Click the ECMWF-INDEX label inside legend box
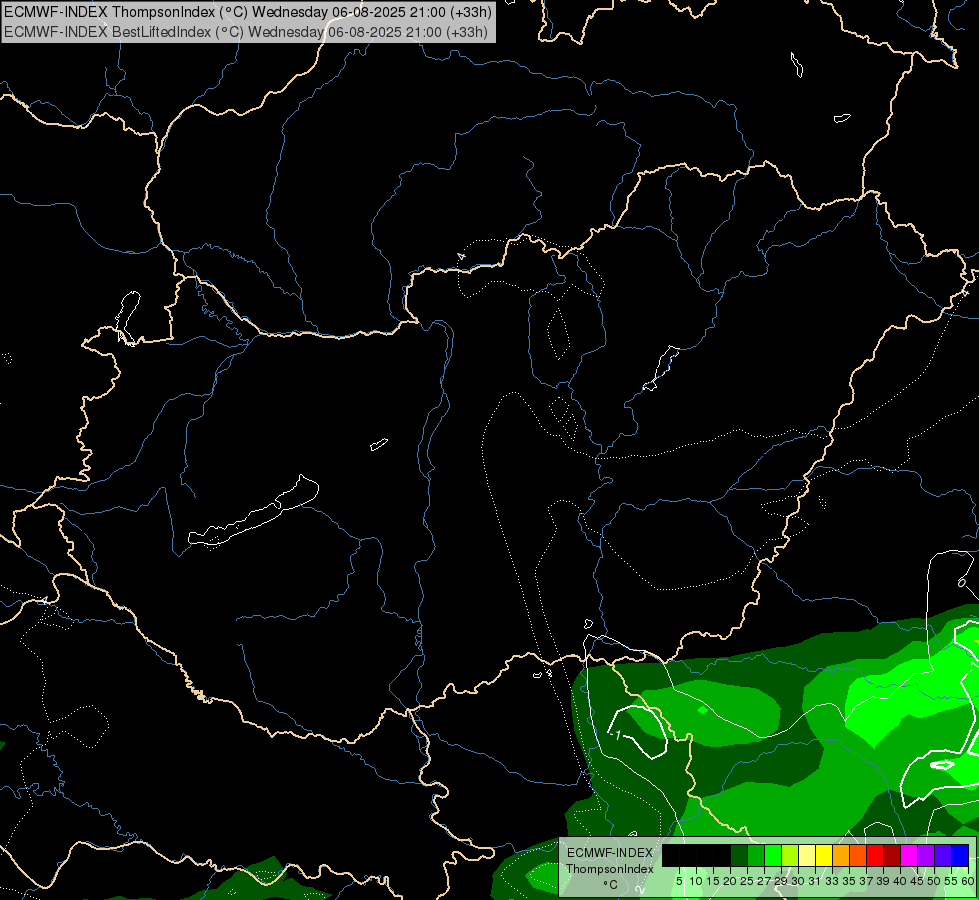Image resolution: width=979 pixels, height=900 pixels. pos(610,853)
